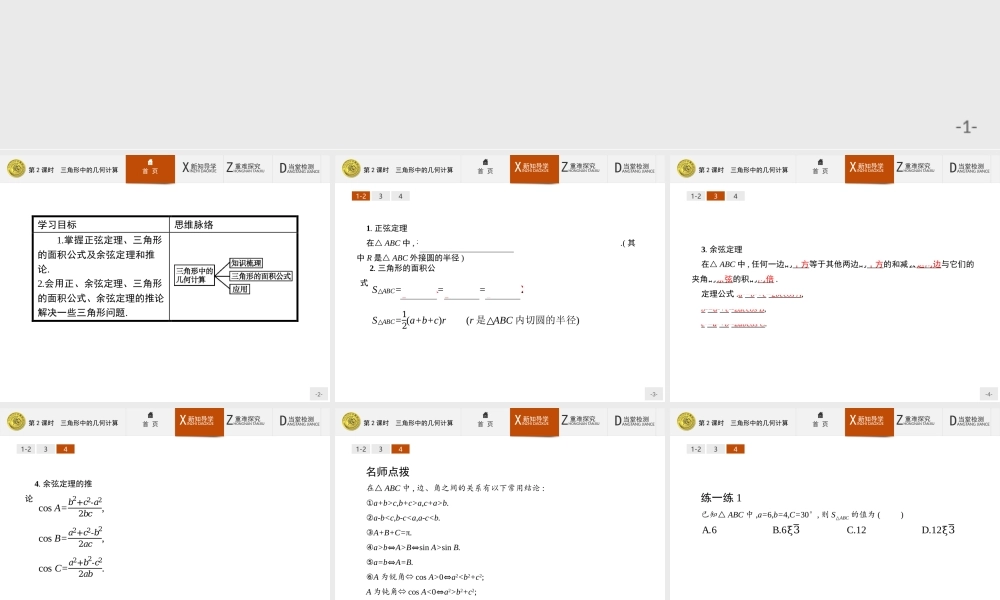
Task: Click 三角形的面积公式 box in the mind map
Action: [x=260, y=276]
